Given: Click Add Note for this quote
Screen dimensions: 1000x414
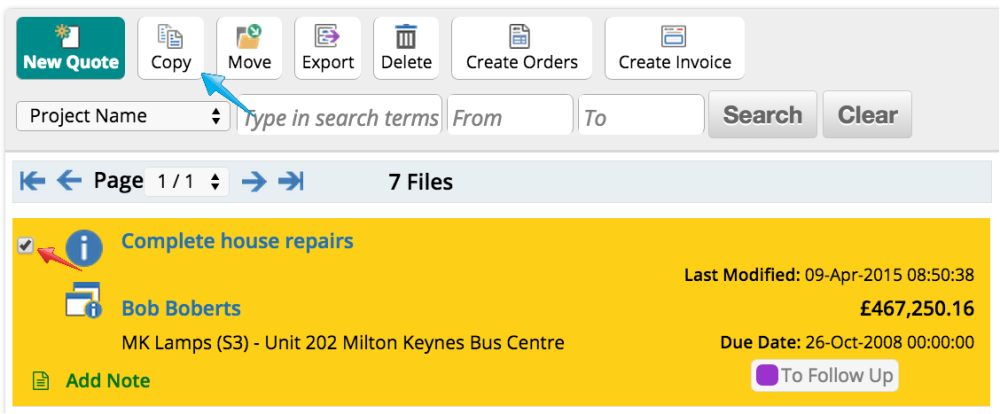Looking at the screenshot, I should pyautogui.click(x=108, y=381).
